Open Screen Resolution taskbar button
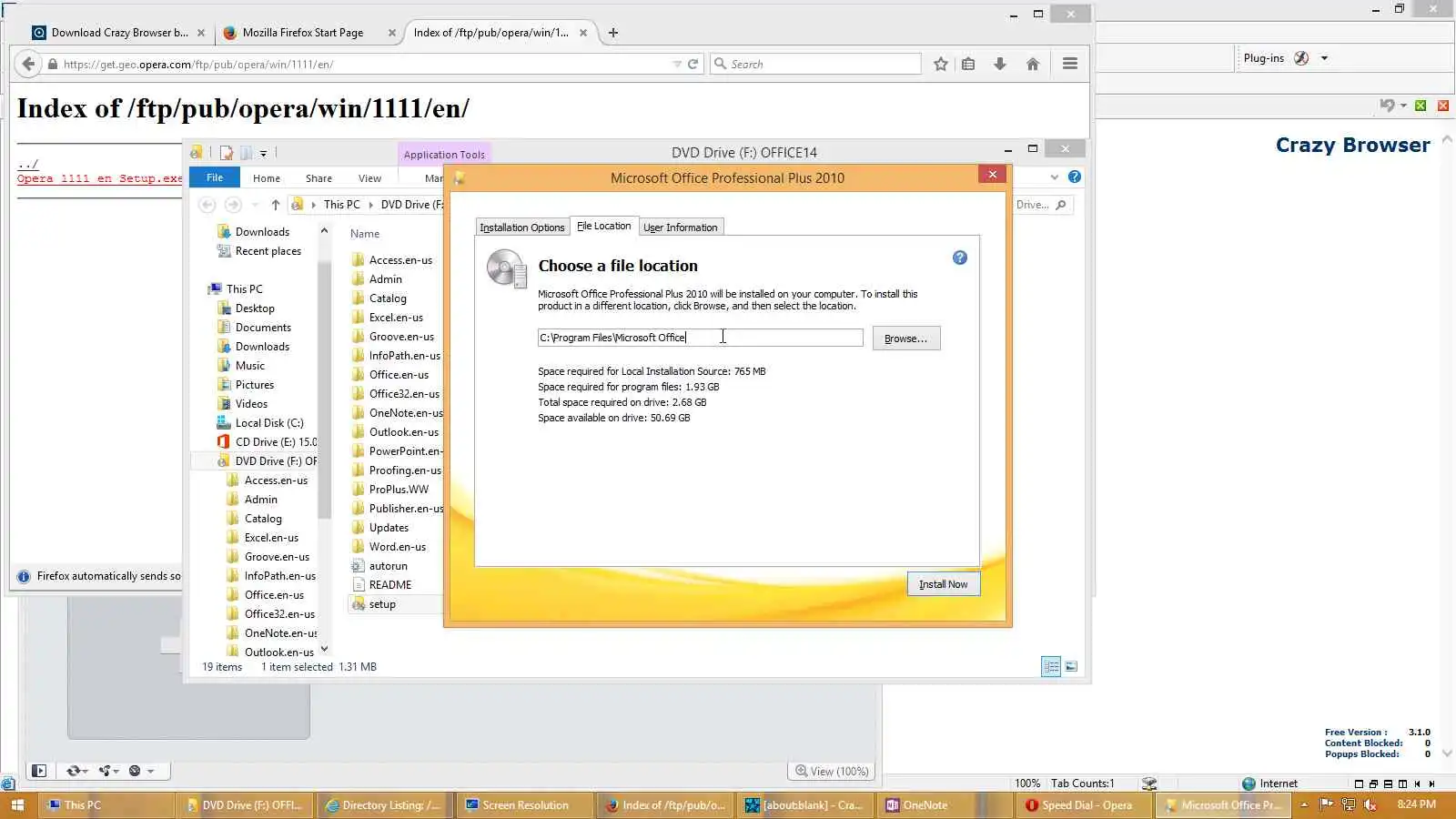The height and width of the screenshot is (819, 1456). 527,804
